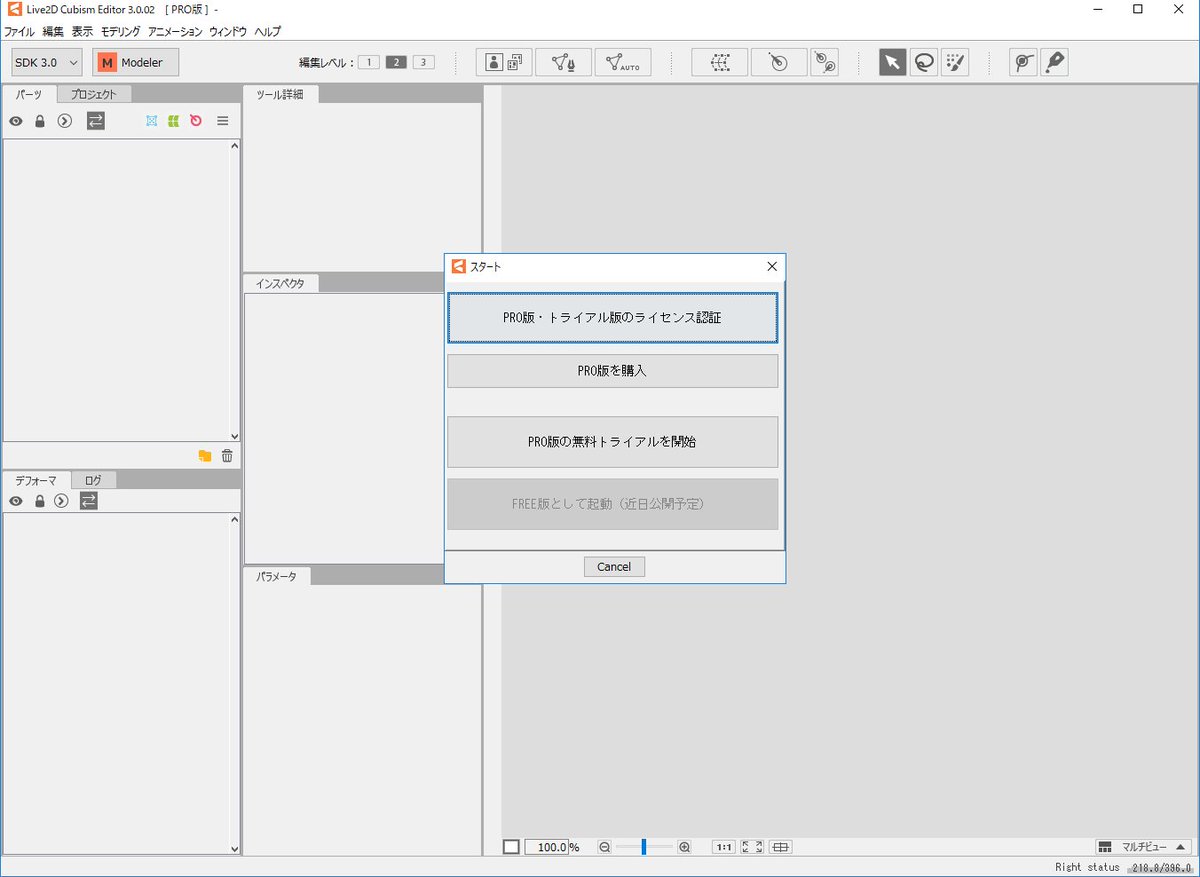The height and width of the screenshot is (877, 1200).
Task: Click circled arrow icon in Deformer panel
Action: click(x=62, y=501)
